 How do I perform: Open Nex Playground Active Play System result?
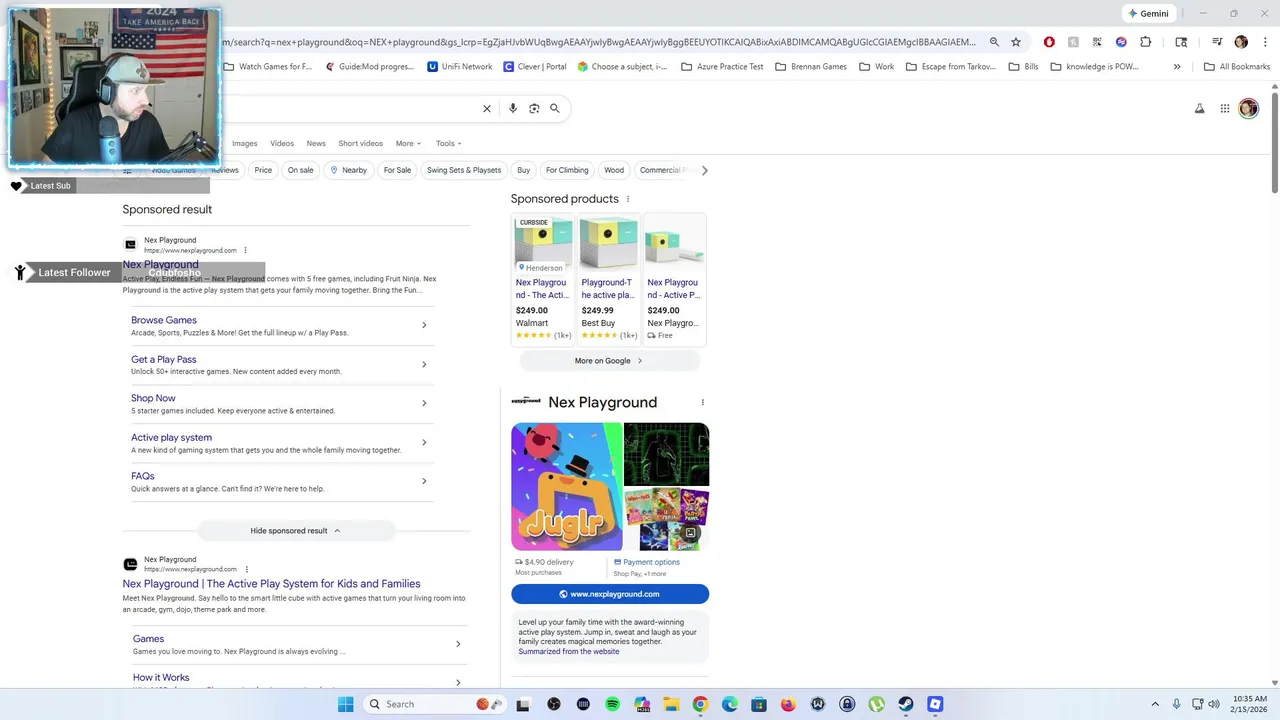coord(271,584)
